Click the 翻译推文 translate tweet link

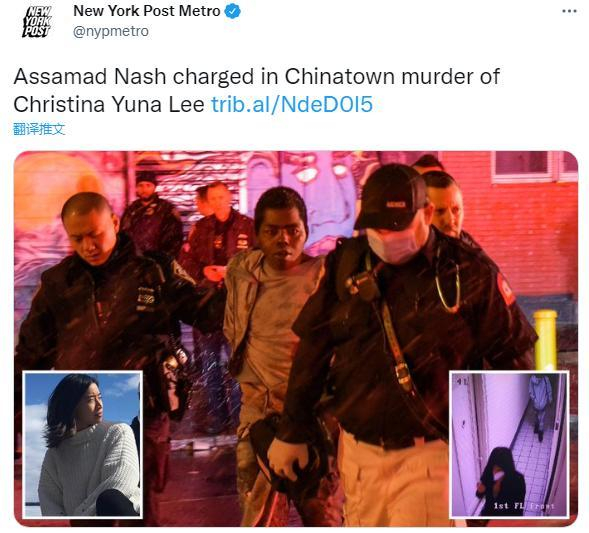39,129
